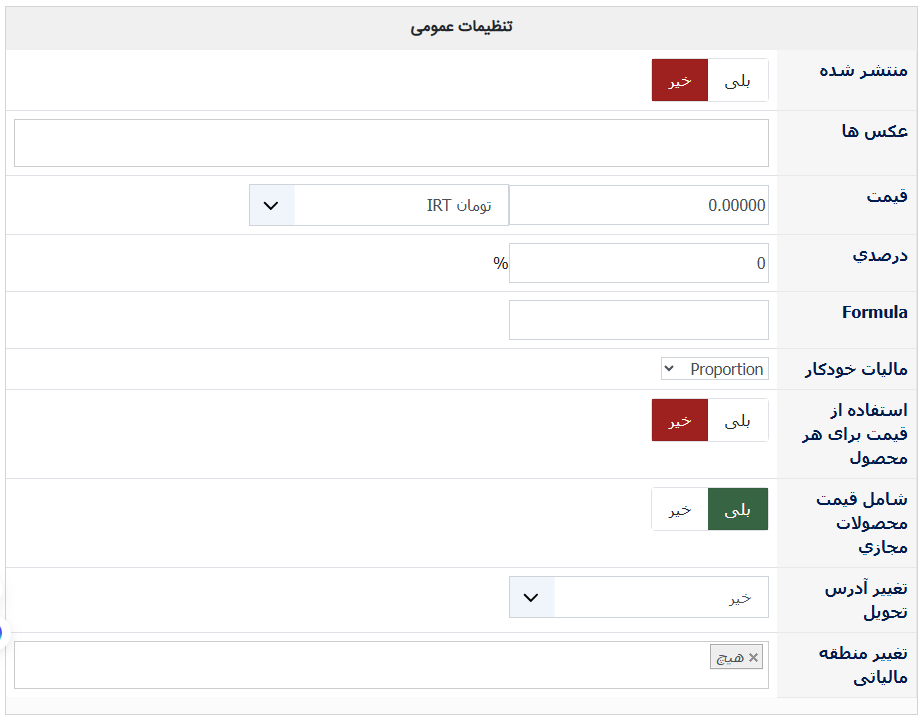
Task: Disable شامل قیمت محصولات مجازی by clicking خیر
Action: click(680, 509)
